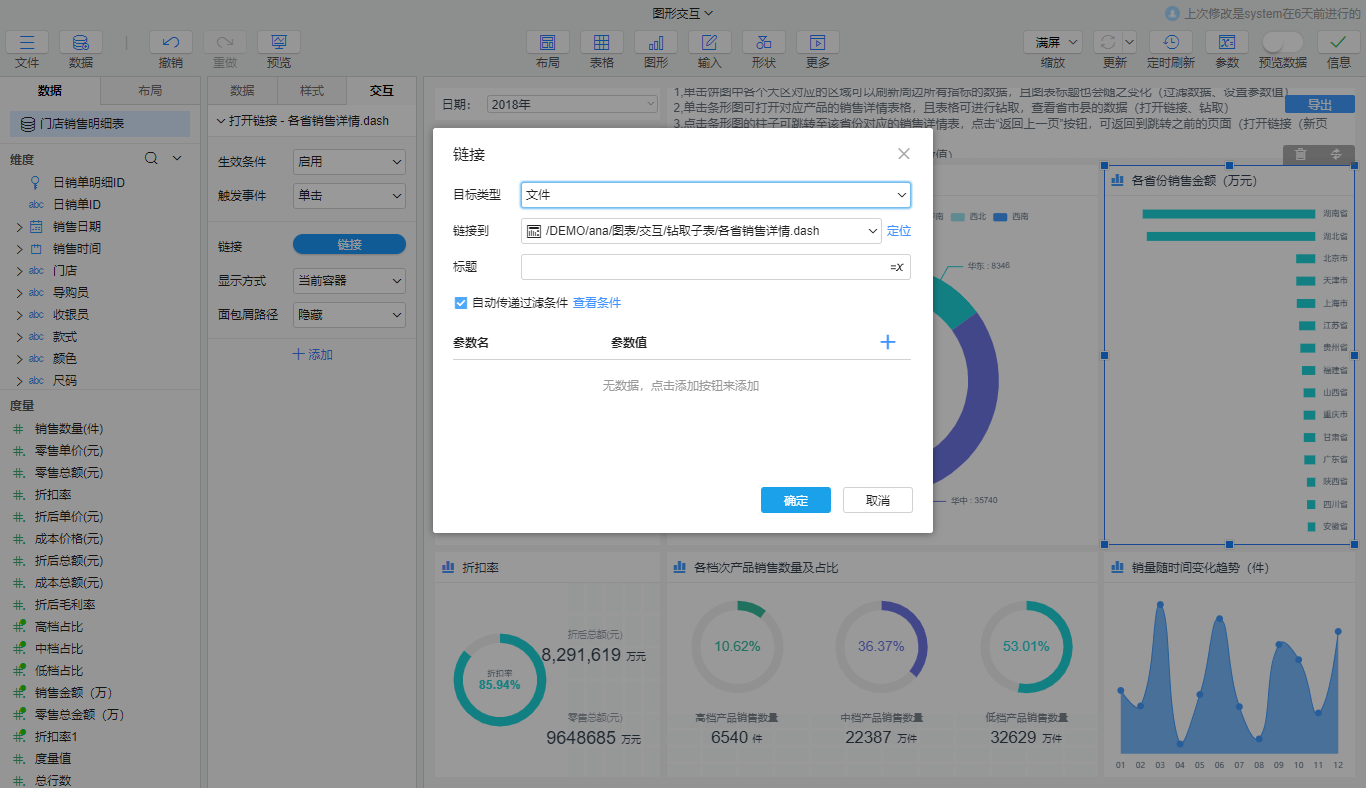The height and width of the screenshot is (788, 1366).
Task: Open the 目标类型 dropdown
Action: [715, 195]
